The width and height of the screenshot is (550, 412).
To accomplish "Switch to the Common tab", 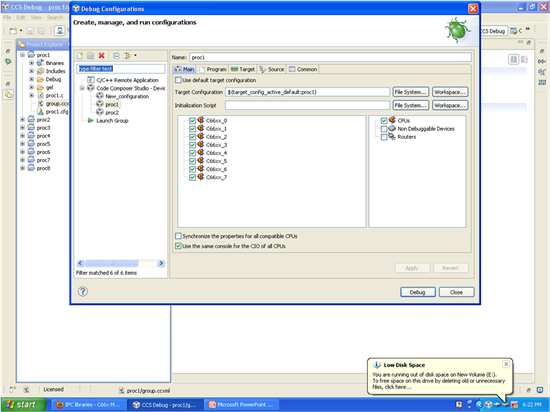I will coord(303,69).
